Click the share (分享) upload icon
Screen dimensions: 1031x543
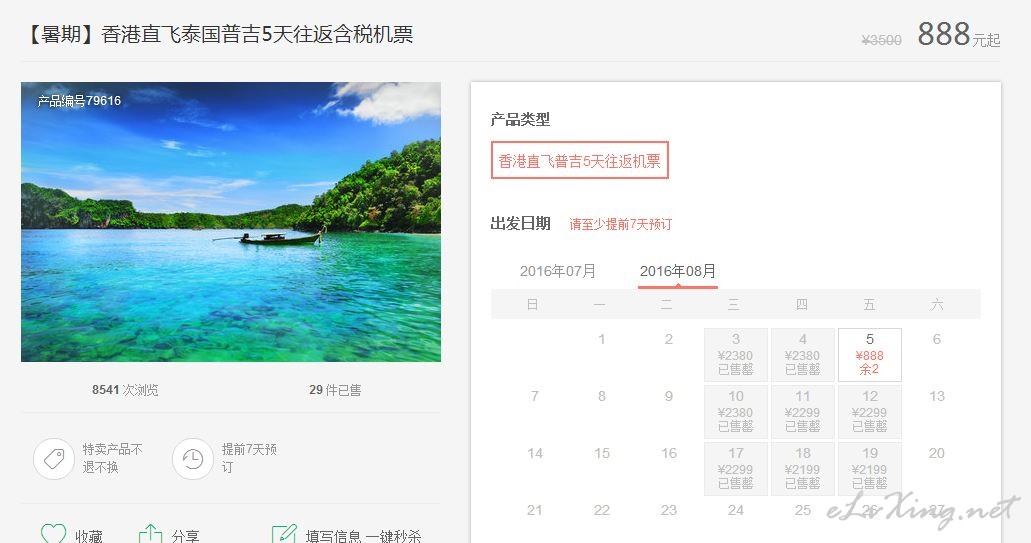point(151,534)
